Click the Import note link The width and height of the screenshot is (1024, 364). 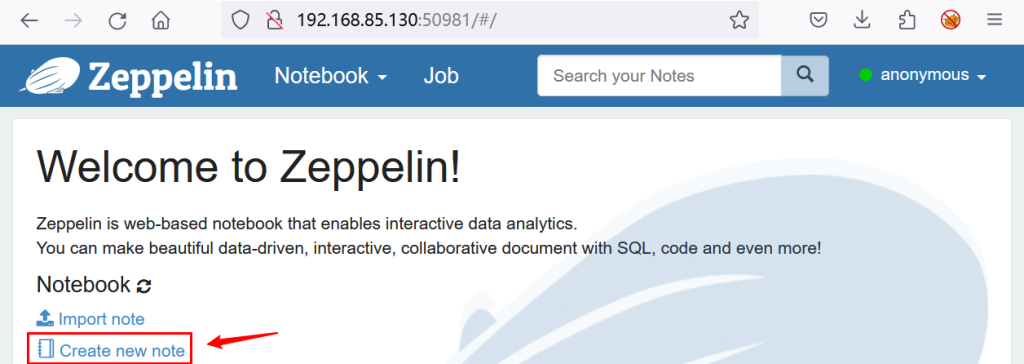[x=90, y=319]
